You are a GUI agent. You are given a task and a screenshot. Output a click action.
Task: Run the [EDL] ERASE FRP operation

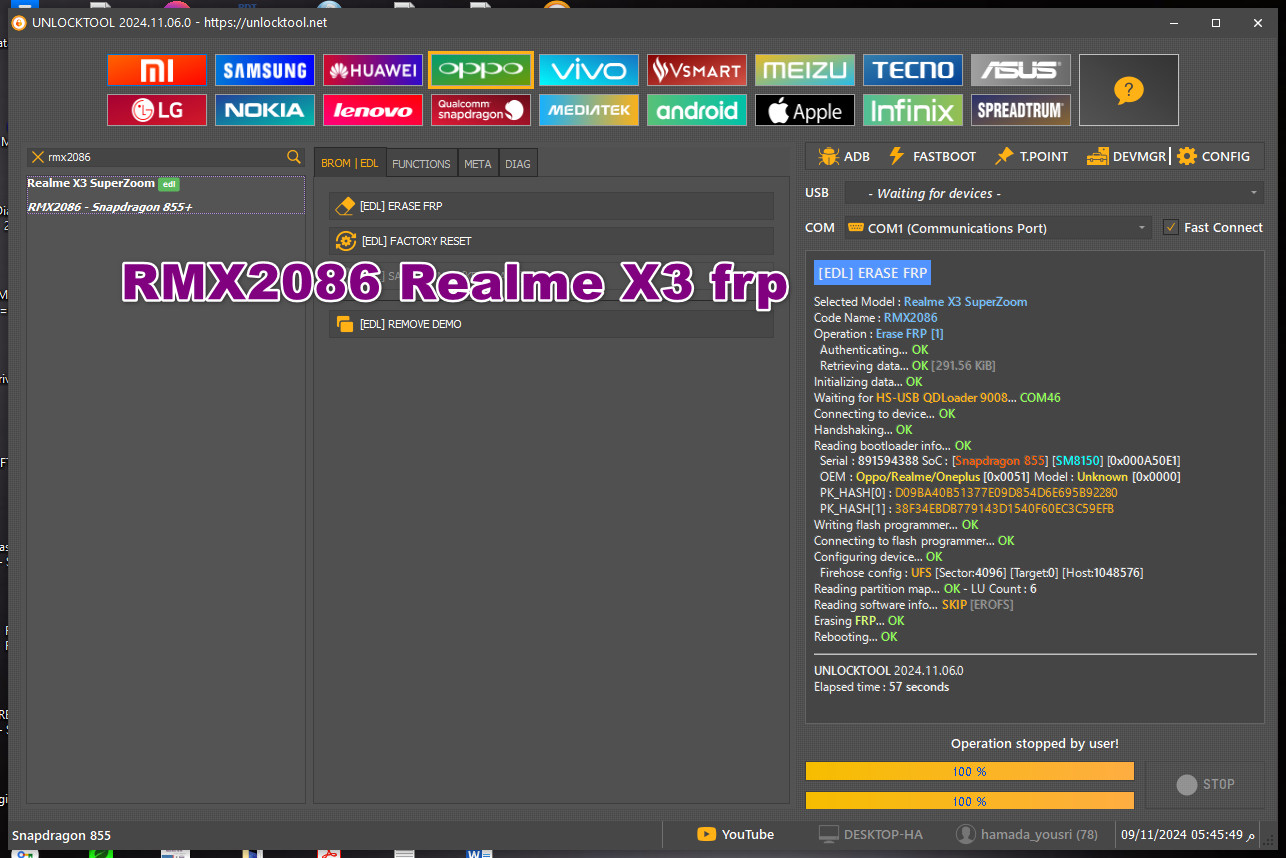[551, 206]
